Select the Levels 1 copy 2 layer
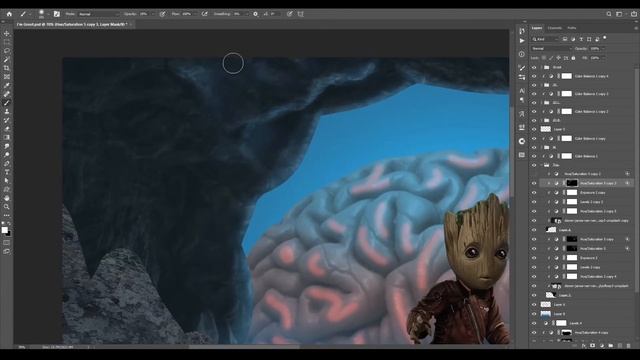Viewport: 640px width, 360px height. (x=591, y=202)
